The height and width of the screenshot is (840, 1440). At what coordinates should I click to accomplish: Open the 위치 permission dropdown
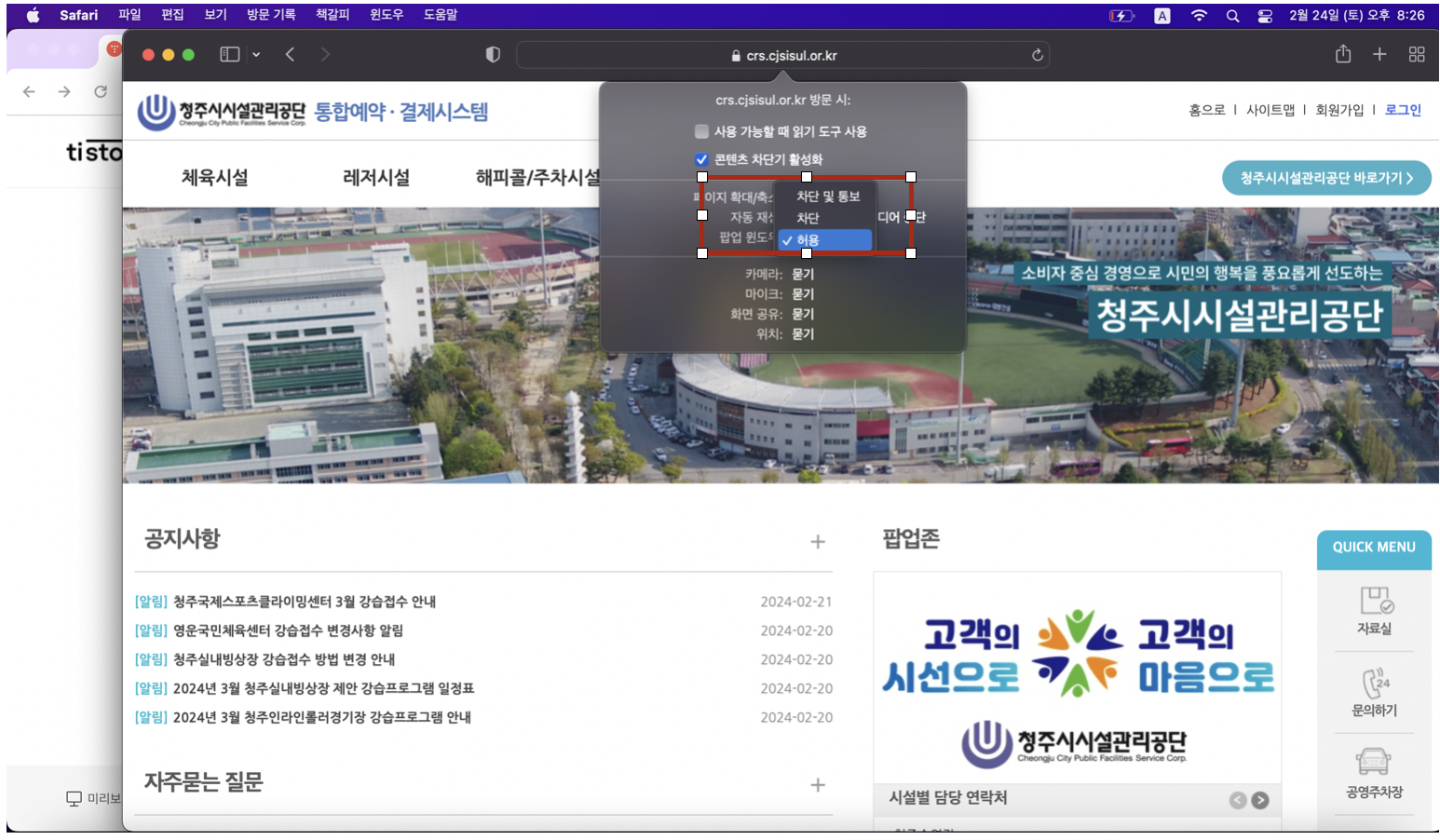click(803, 333)
